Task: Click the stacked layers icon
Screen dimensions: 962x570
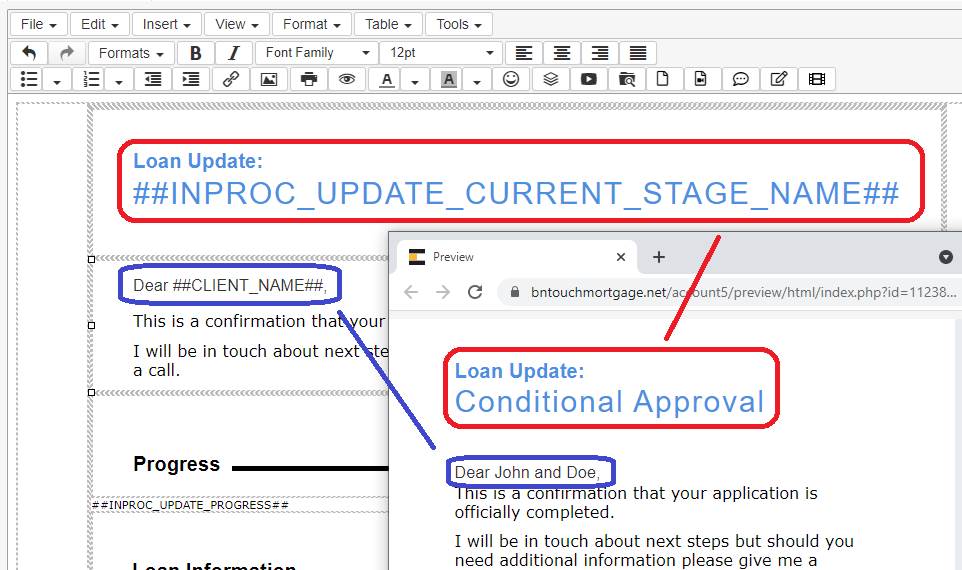Action: point(550,79)
